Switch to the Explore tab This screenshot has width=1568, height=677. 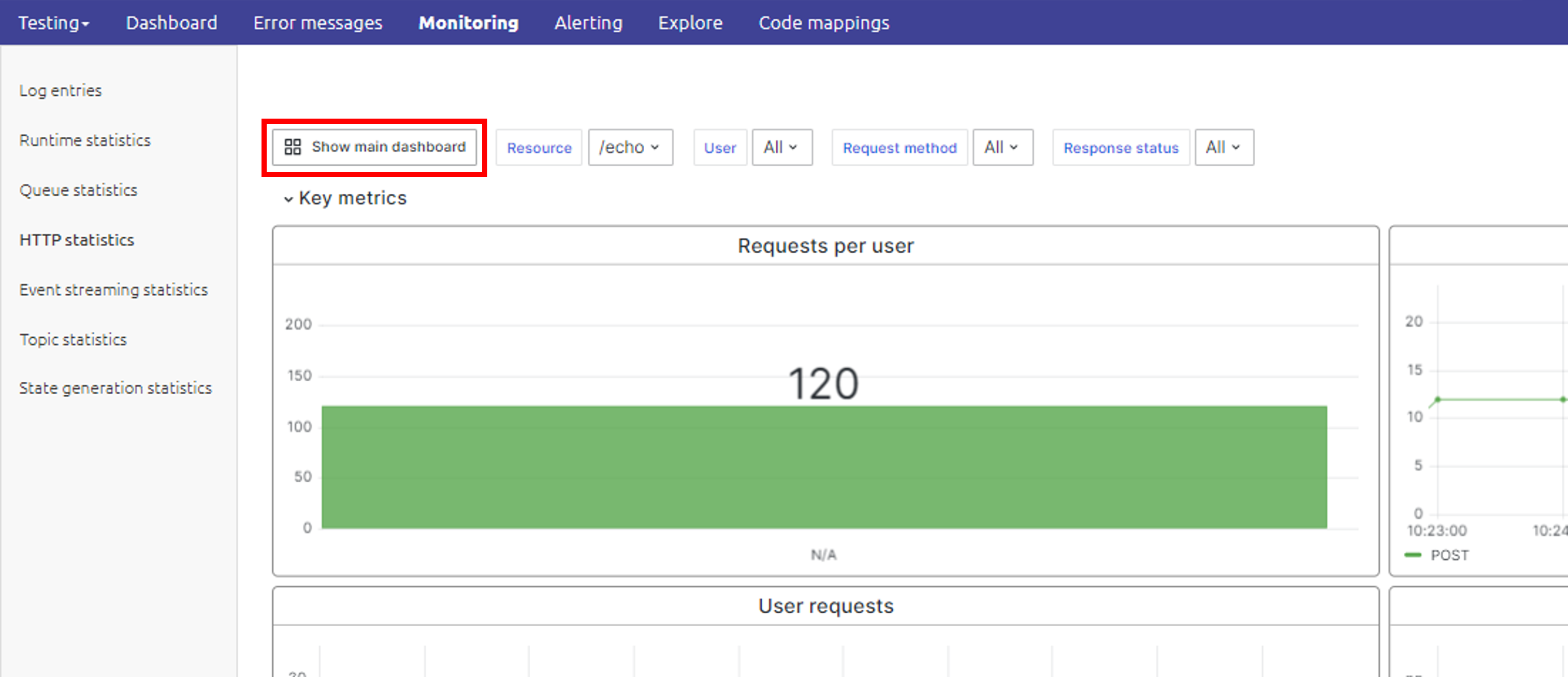point(690,22)
